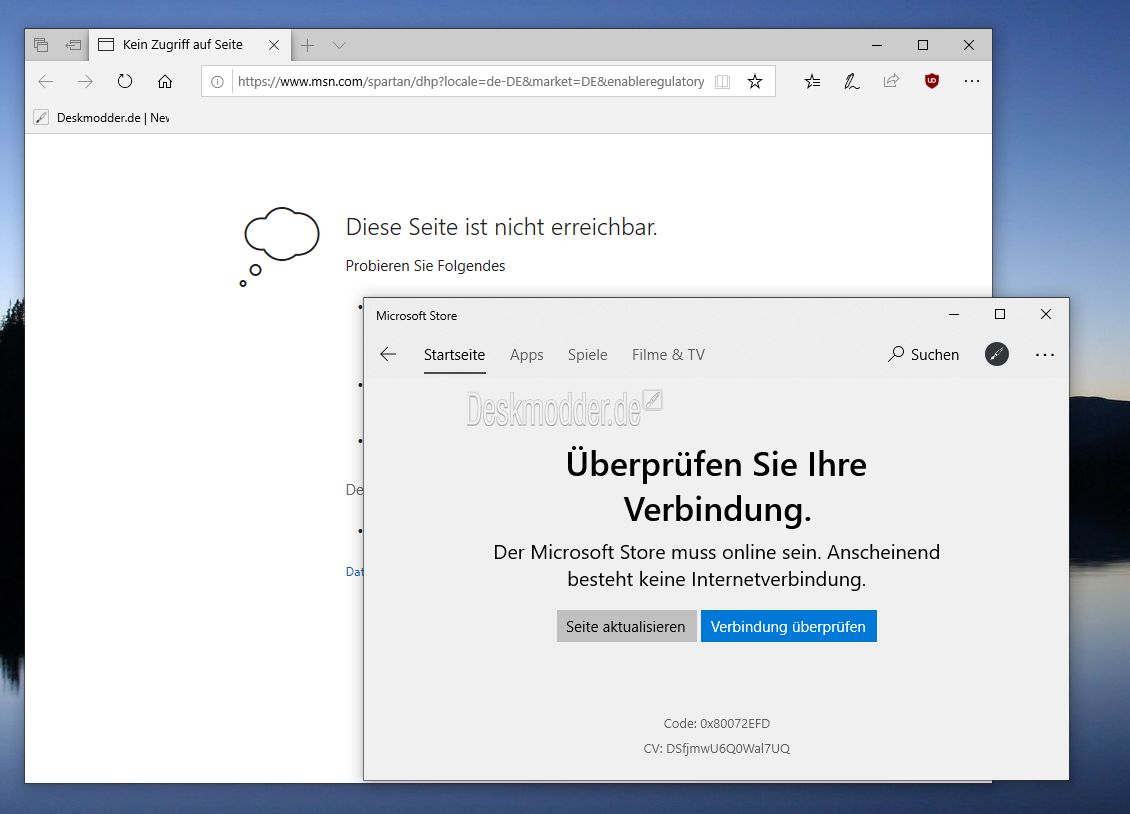
Task: Click the tabs-set-aside view icon in Edge
Action: (x=41, y=45)
